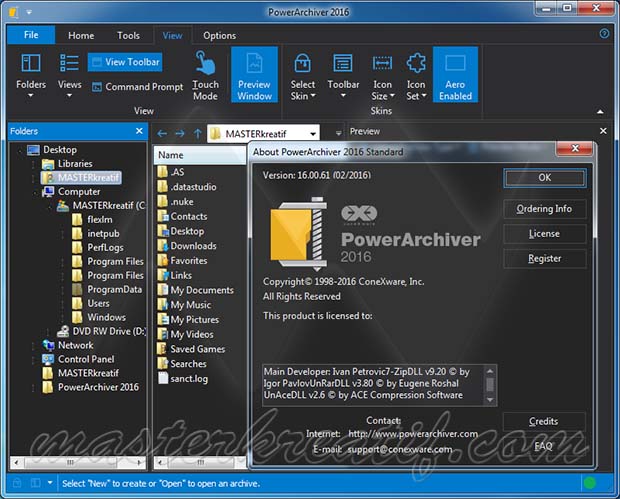This screenshot has width=620, height=499.
Task: Select the View ribbon tab
Action: coord(172,36)
